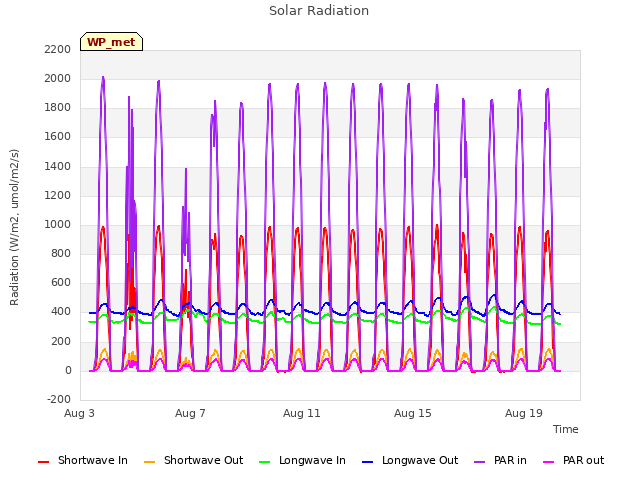Click the low PAR in peak near Aug 7
Image resolution: width=640 pixels, height=480 pixels.
tap(186, 169)
